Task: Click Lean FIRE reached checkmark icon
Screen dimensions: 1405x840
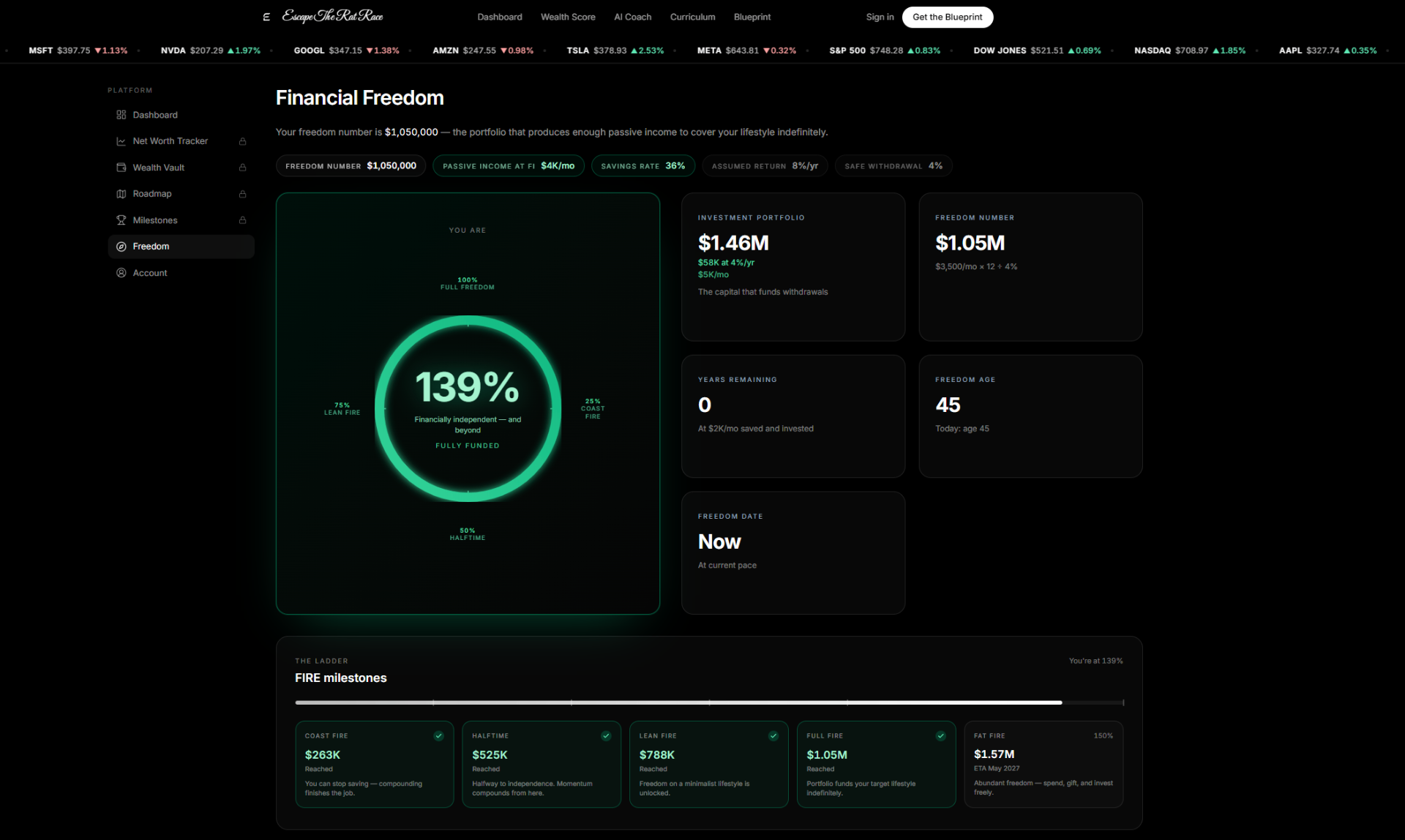Action: click(773, 736)
